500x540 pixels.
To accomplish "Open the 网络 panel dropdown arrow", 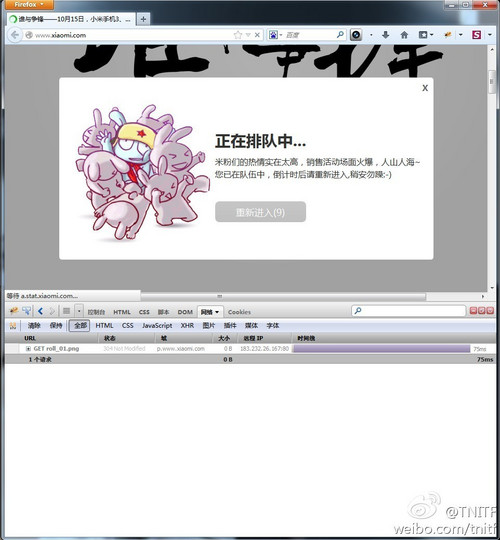I will tap(217, 312).
